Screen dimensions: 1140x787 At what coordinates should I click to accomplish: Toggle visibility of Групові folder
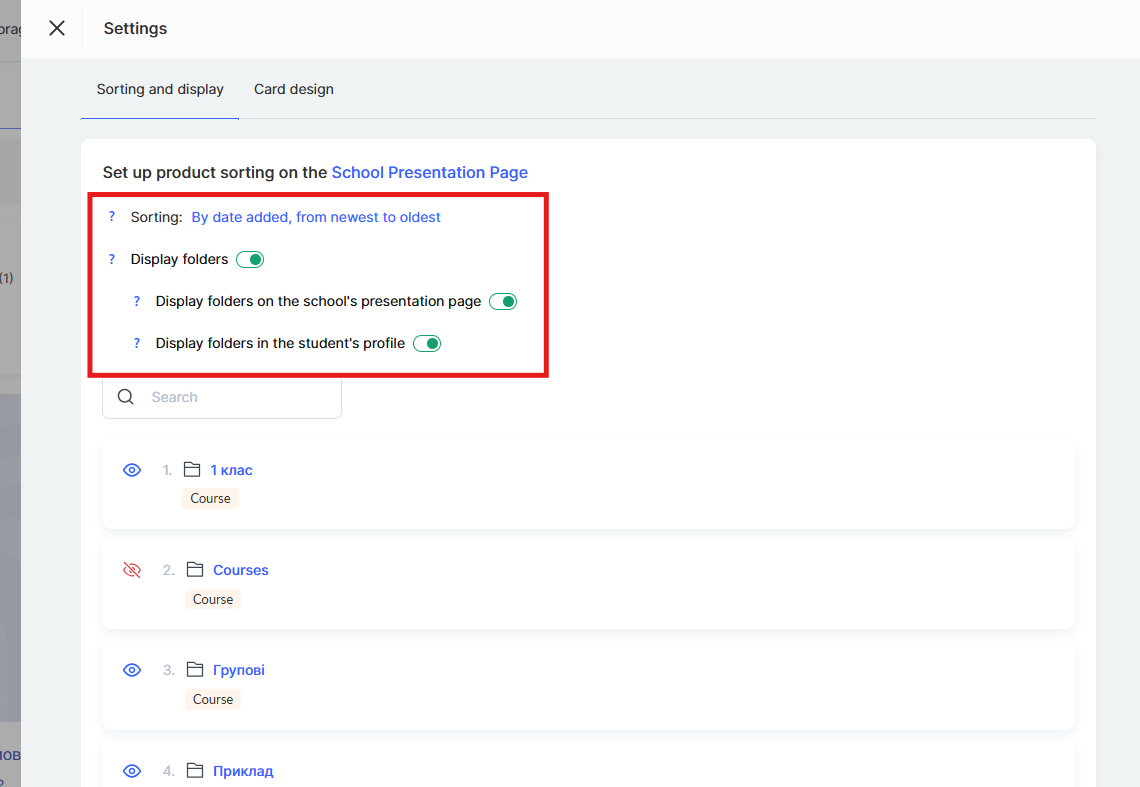point(132,670)
